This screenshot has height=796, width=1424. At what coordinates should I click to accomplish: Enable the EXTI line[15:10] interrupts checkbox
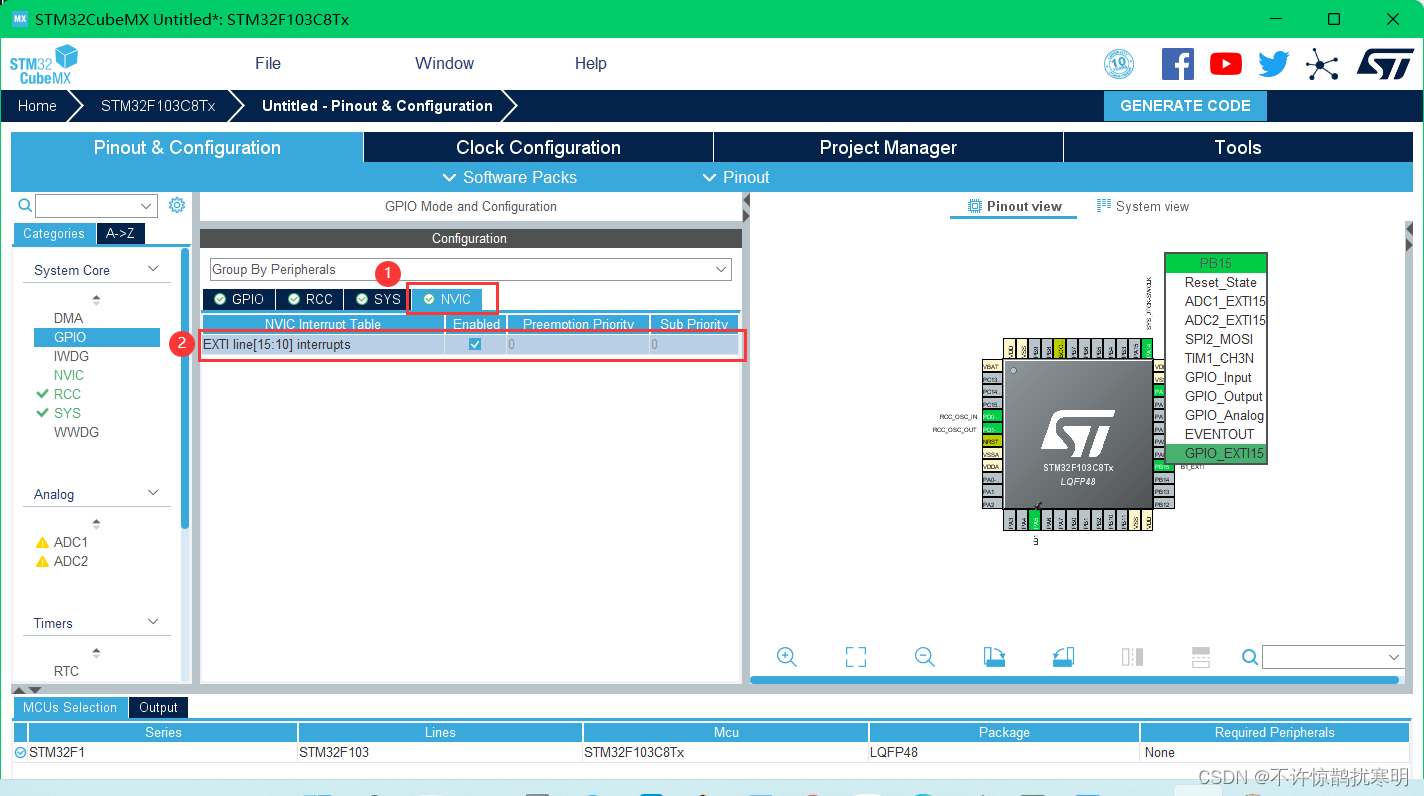coord(474,342)
